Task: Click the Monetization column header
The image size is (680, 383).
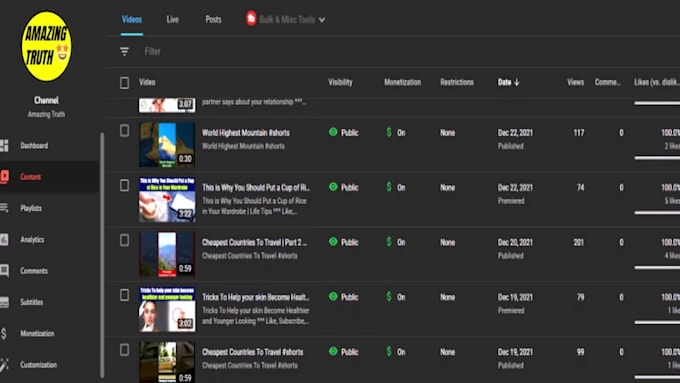Action: click(x=402, y=82)
